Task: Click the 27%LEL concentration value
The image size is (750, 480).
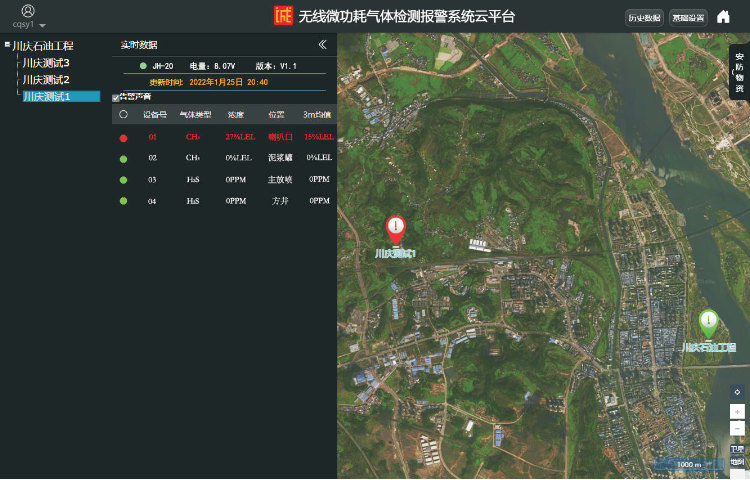Action: (x=240, y=137)
